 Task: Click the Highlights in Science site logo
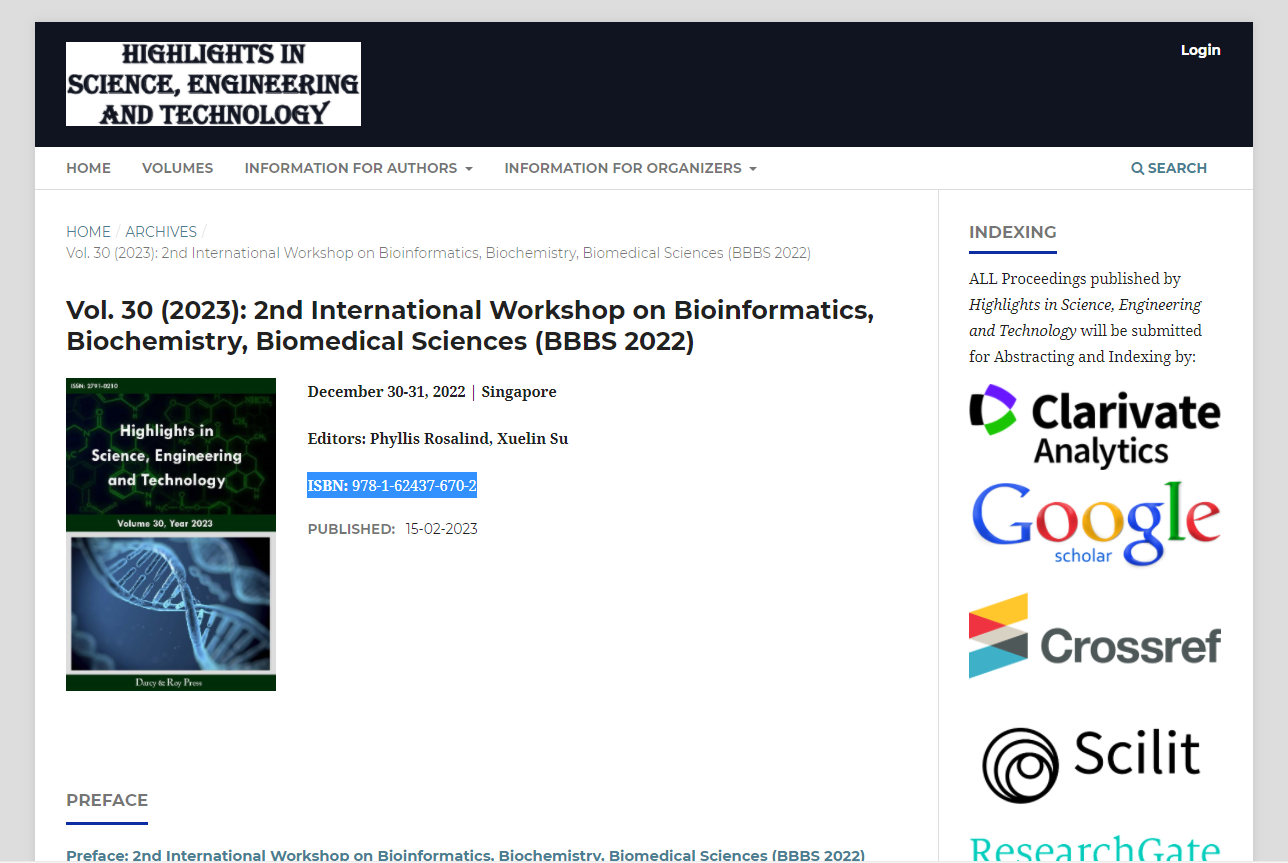click(x=213, y=84)
